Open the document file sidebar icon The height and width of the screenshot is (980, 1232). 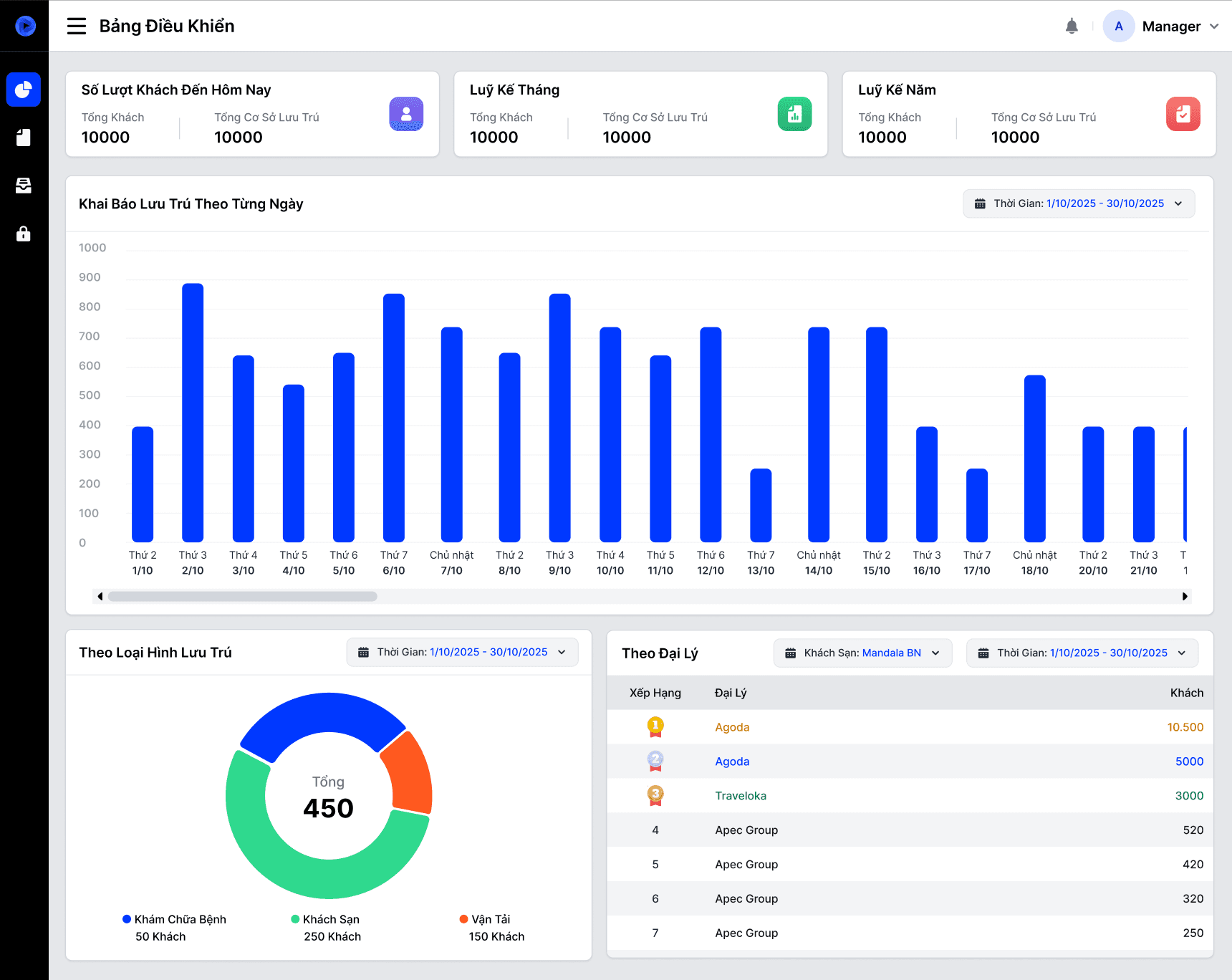point(24,138)
